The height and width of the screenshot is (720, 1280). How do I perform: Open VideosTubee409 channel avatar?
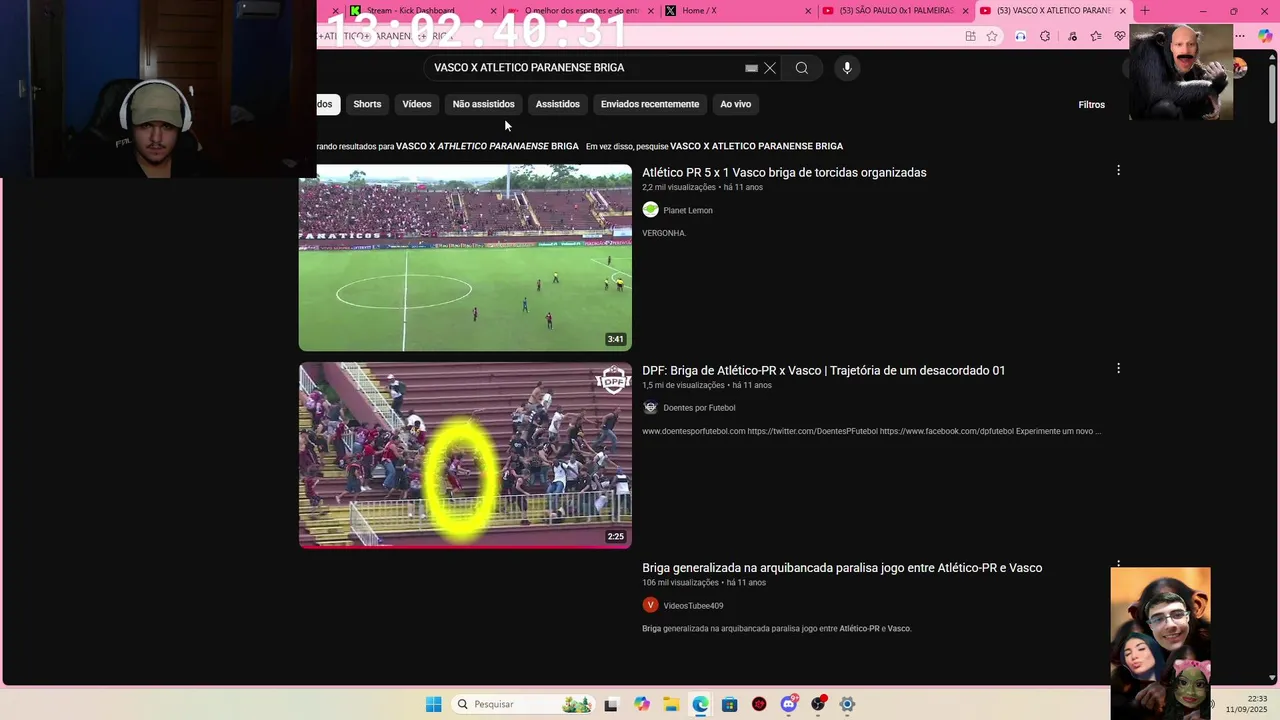(x=650, y=605)
